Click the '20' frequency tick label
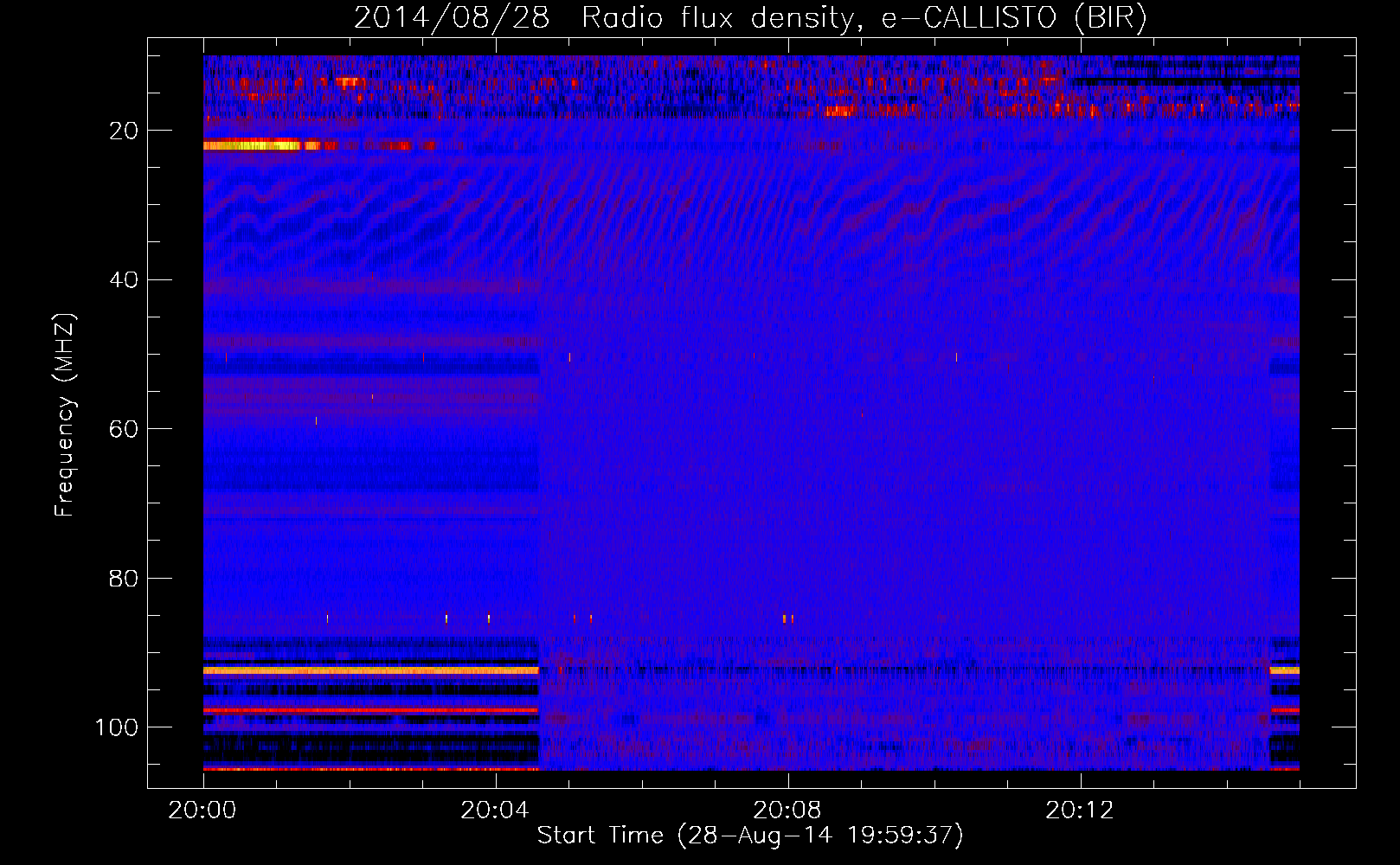Screen dimensions: 1400x865 [x=125, y=131]
